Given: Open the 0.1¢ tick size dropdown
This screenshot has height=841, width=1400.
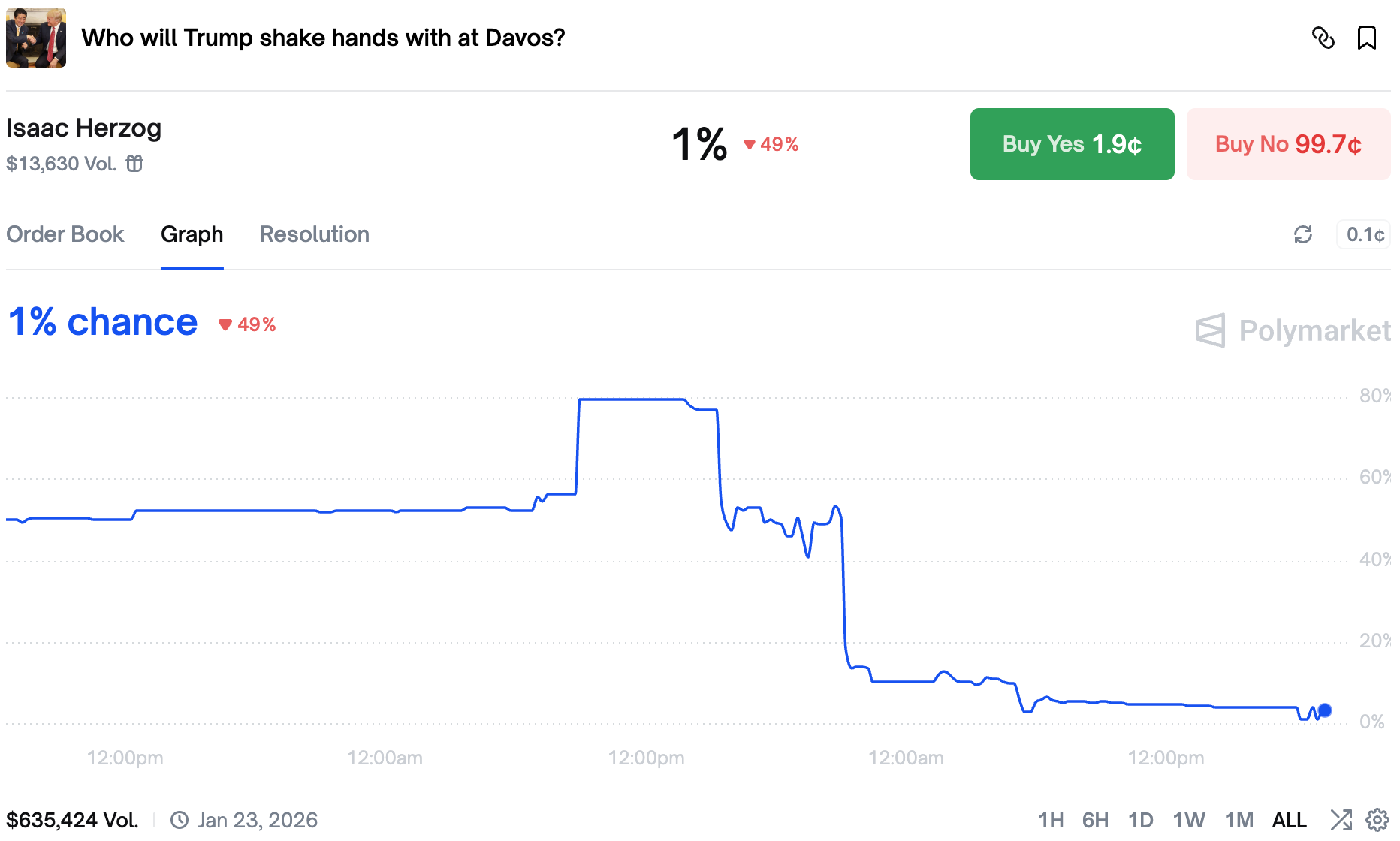Looking at the screenshot, I should (x=1364, y=235).
